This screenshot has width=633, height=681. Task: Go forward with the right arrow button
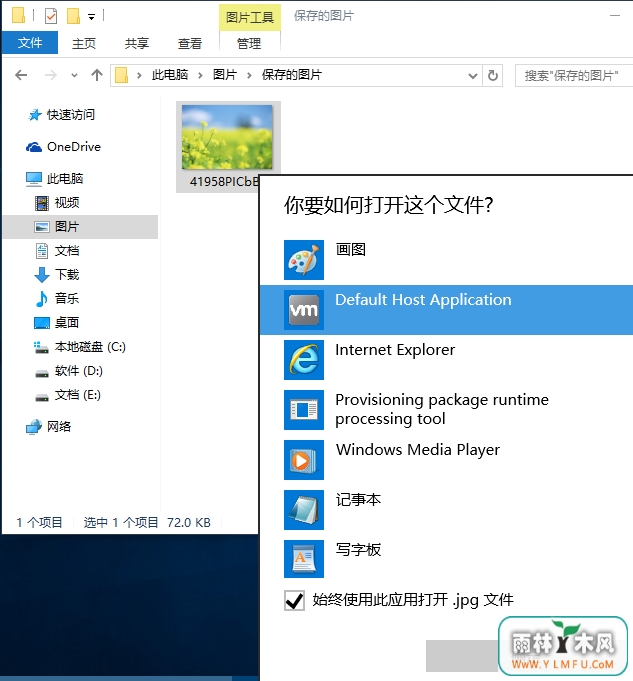pyautogui.click(x=51, y=75)
